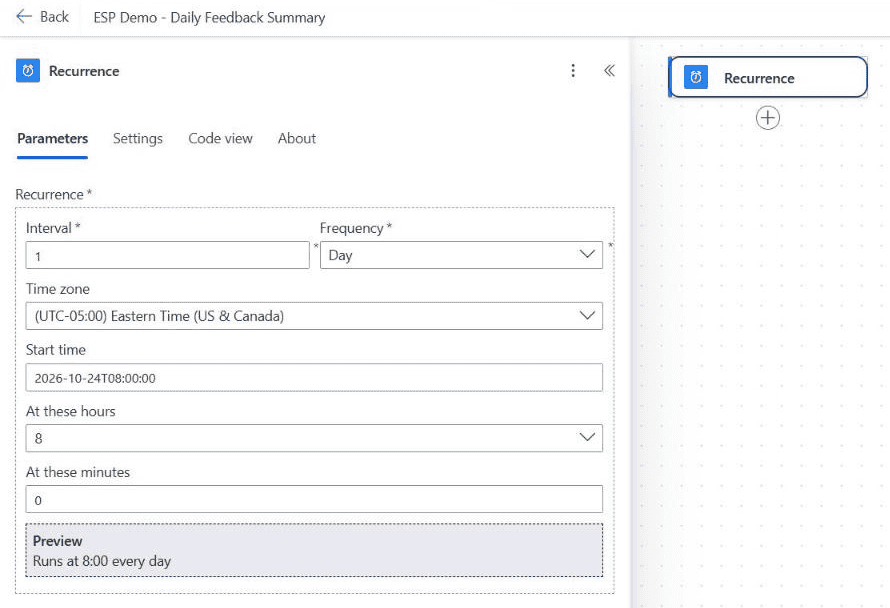Image resolution: width=890 pixels, height=608 pixels.
Task: Click the At these minutes input field
Action: point(314,499)
